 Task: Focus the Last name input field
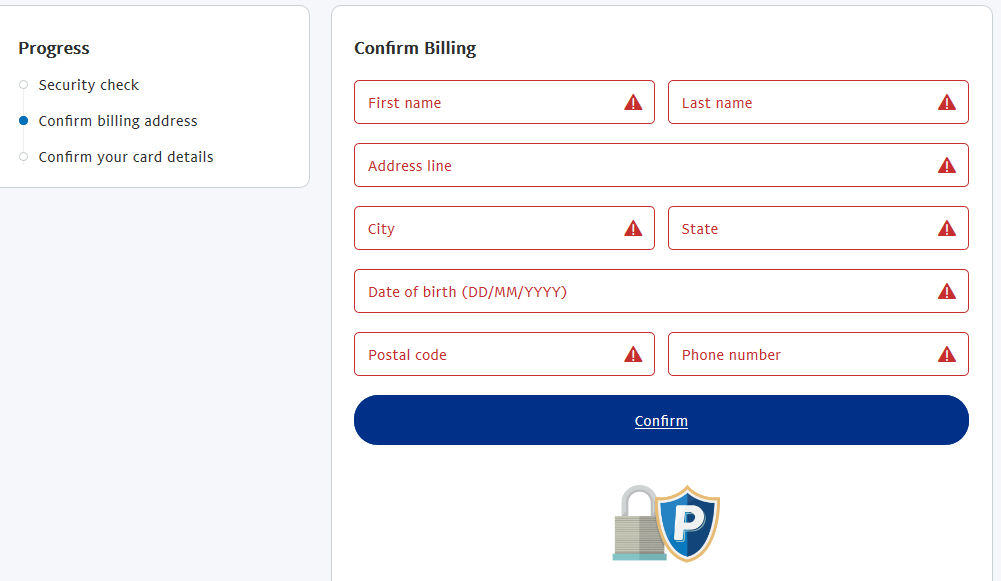click(818, 102)
